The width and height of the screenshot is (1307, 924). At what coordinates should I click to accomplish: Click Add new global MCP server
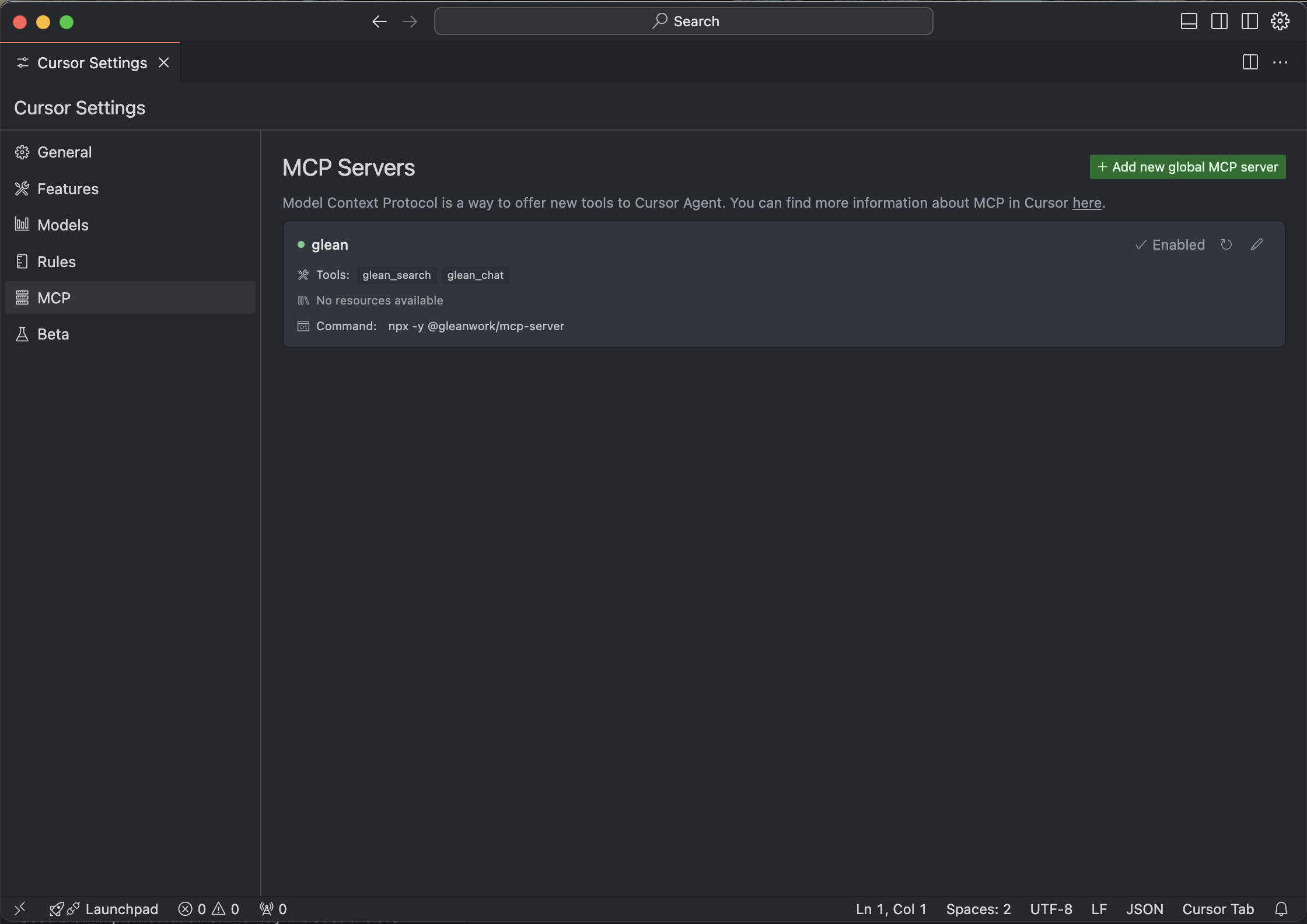[x=1187, y=167]
